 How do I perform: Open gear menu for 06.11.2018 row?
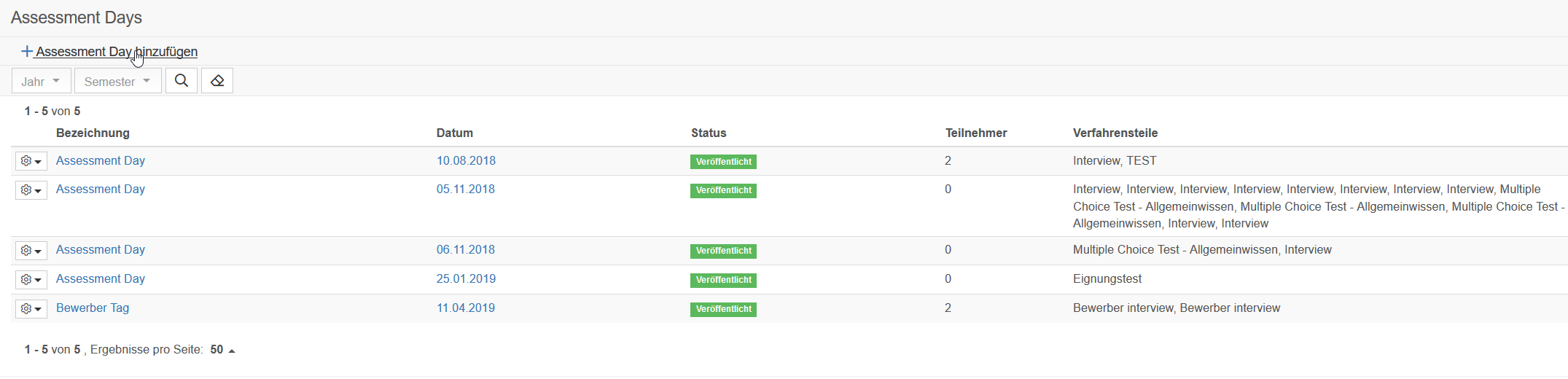pyautogui.click(x=31, y=251)
